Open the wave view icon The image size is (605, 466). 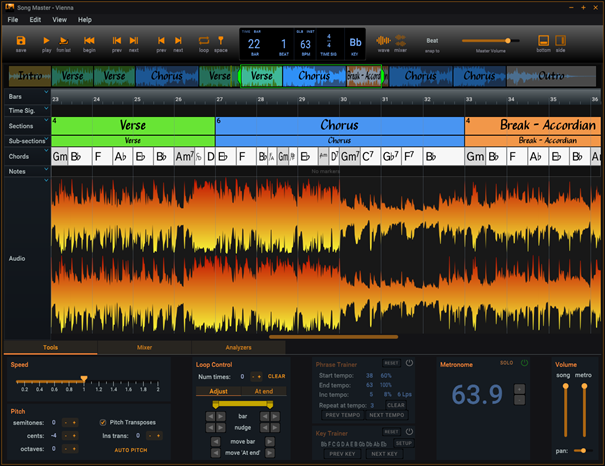pyautogui.click(x=383, y=40)
